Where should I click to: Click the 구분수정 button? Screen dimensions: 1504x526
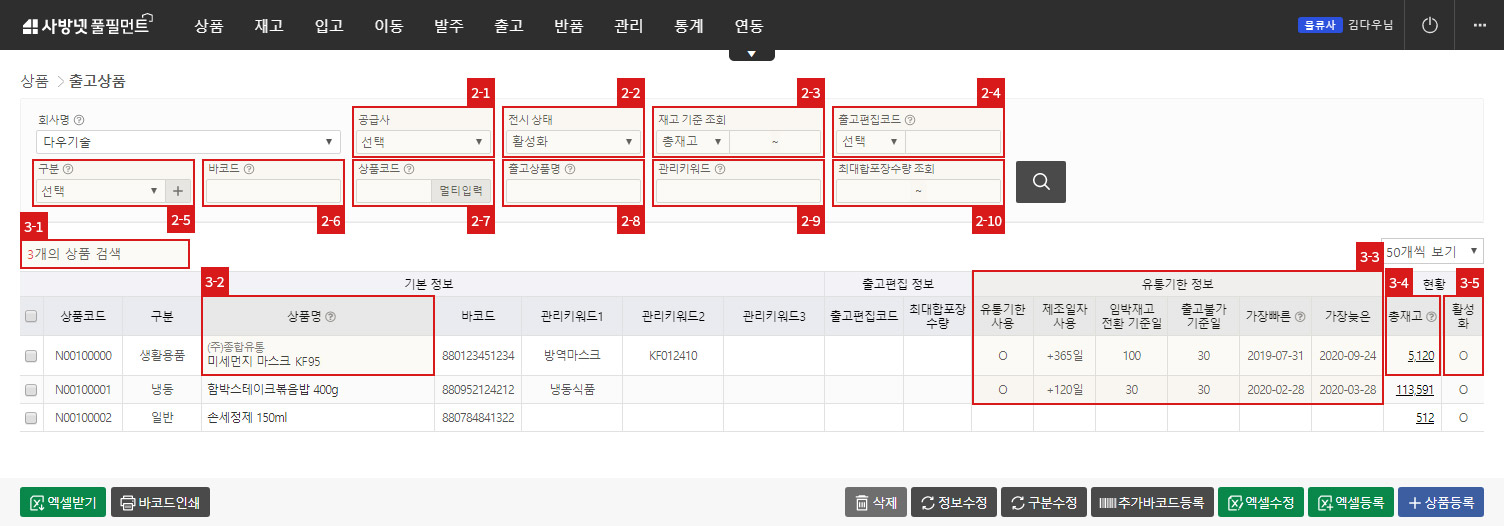pyautogui.click(x=1044, y=502)
